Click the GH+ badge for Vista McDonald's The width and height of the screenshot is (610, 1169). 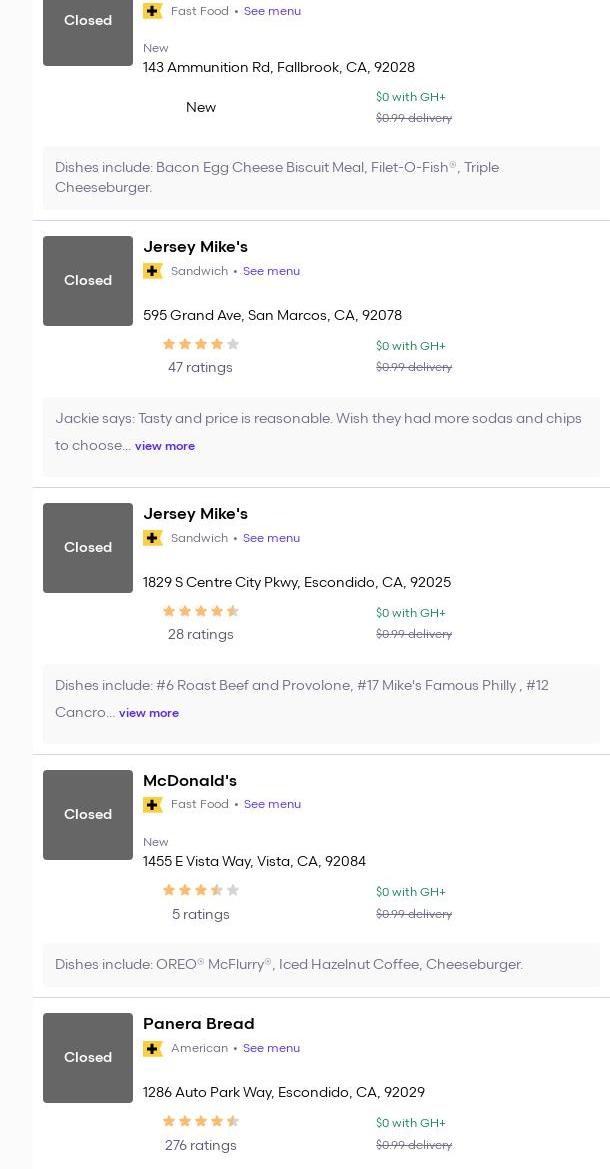click(153, 804)
